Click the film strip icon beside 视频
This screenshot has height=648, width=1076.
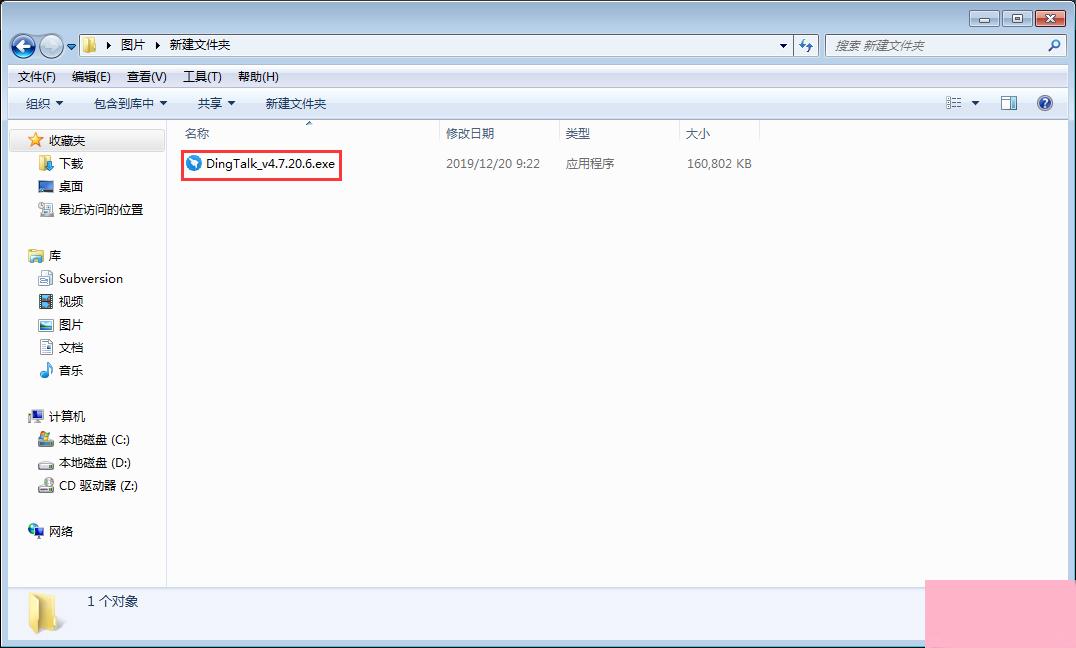(x=46, y=301)
